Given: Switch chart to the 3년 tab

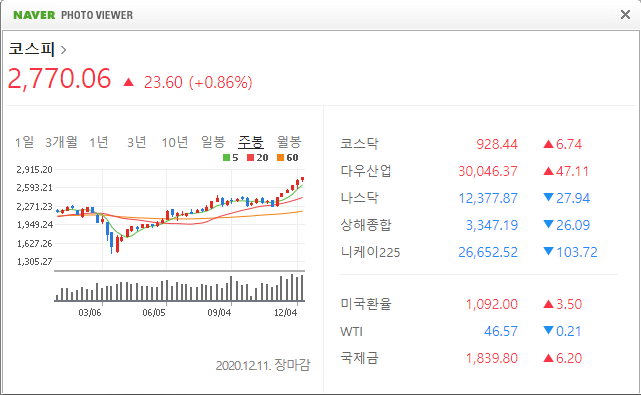Looking at the screenshot, I should (136, 142).
